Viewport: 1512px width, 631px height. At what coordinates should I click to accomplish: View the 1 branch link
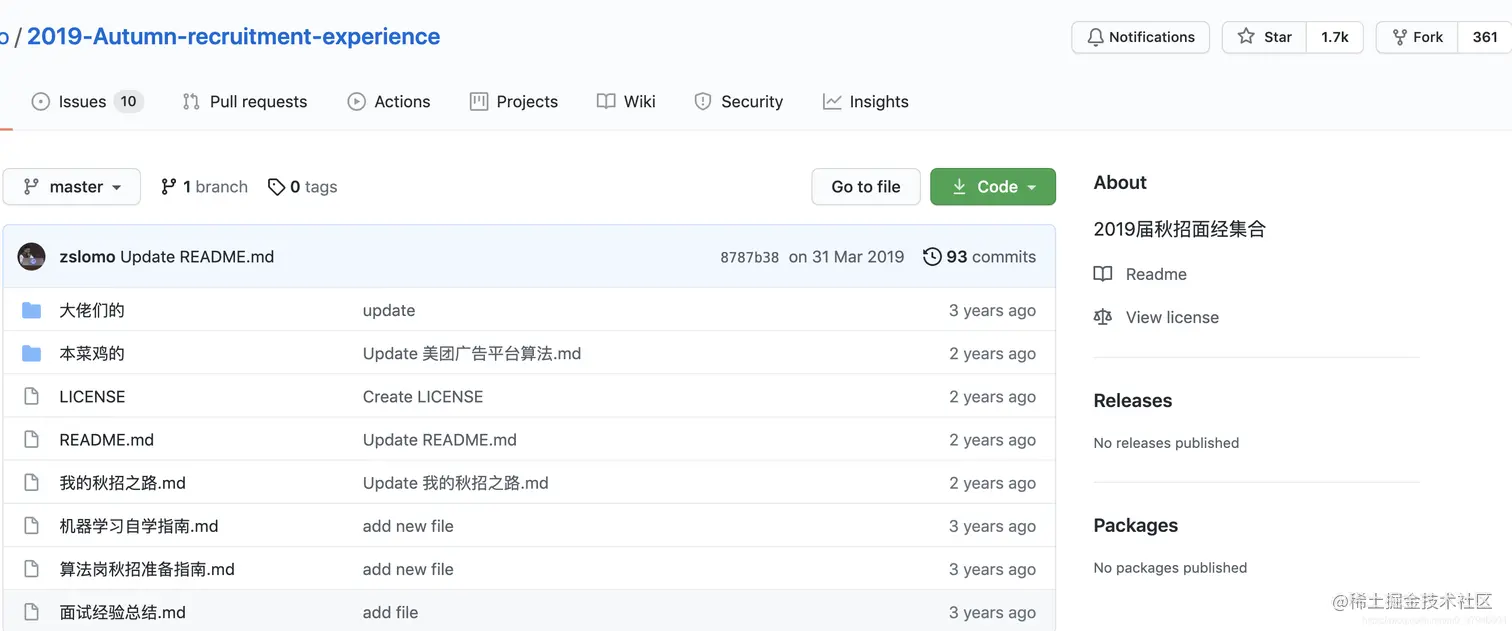[x=204, y=187]
